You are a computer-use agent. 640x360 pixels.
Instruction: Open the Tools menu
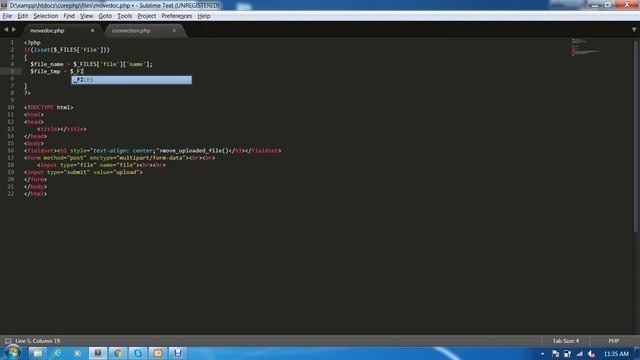[x=124, y=16]
